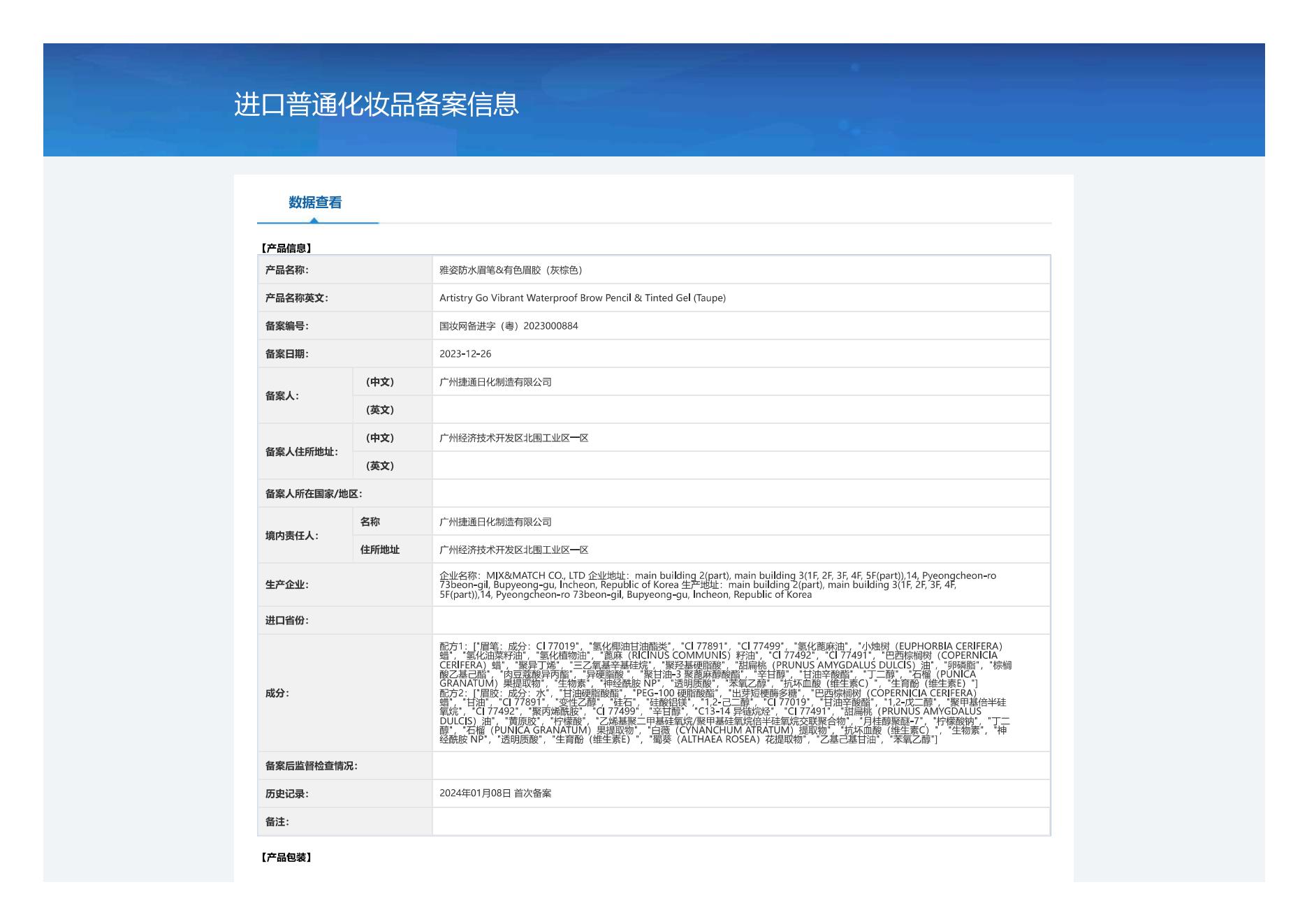Click the 【产品包装】 section heading
The width and height of the screenshot is (1307, 924).
[x=286, y=857]
